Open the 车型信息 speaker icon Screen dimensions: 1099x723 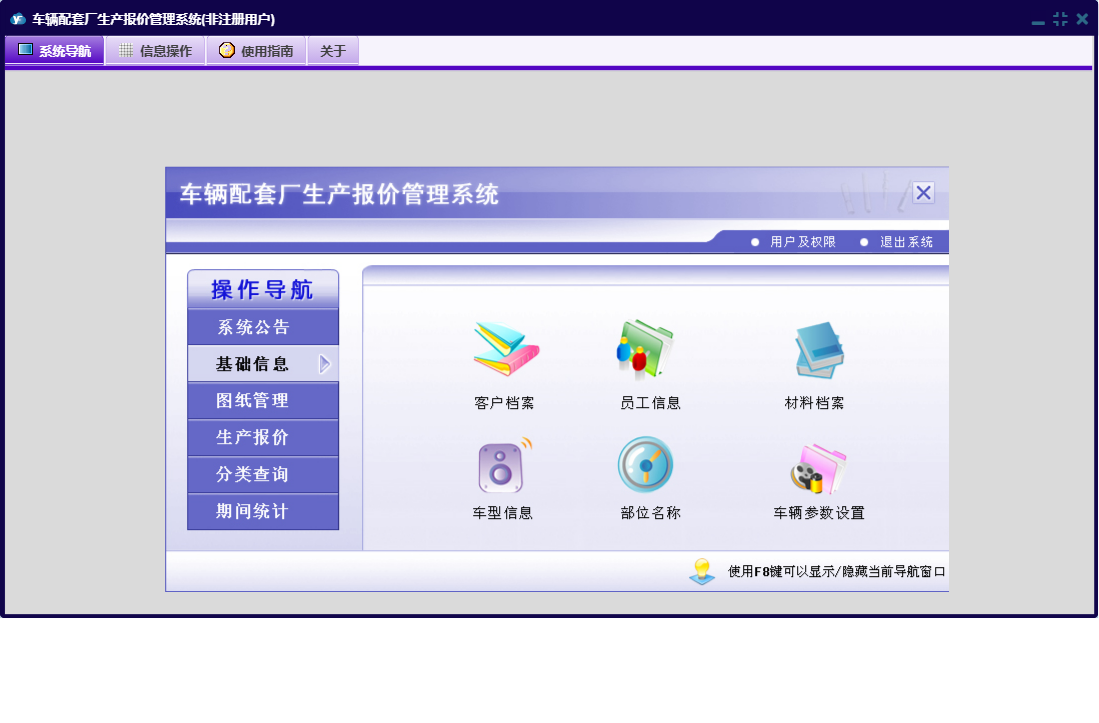coord(504,465)
